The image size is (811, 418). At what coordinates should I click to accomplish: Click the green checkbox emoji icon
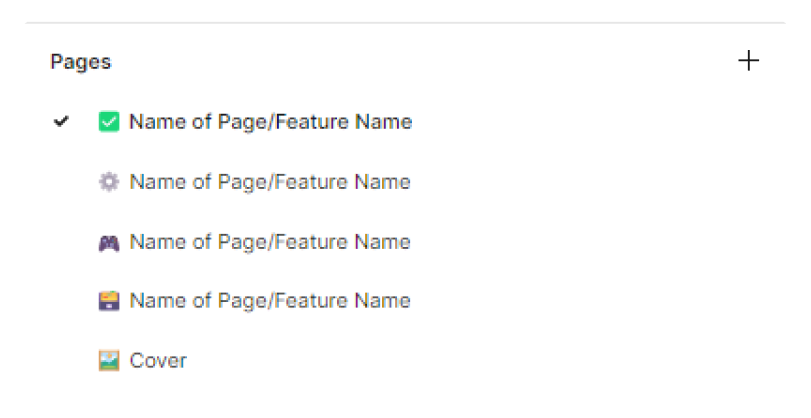109,122
